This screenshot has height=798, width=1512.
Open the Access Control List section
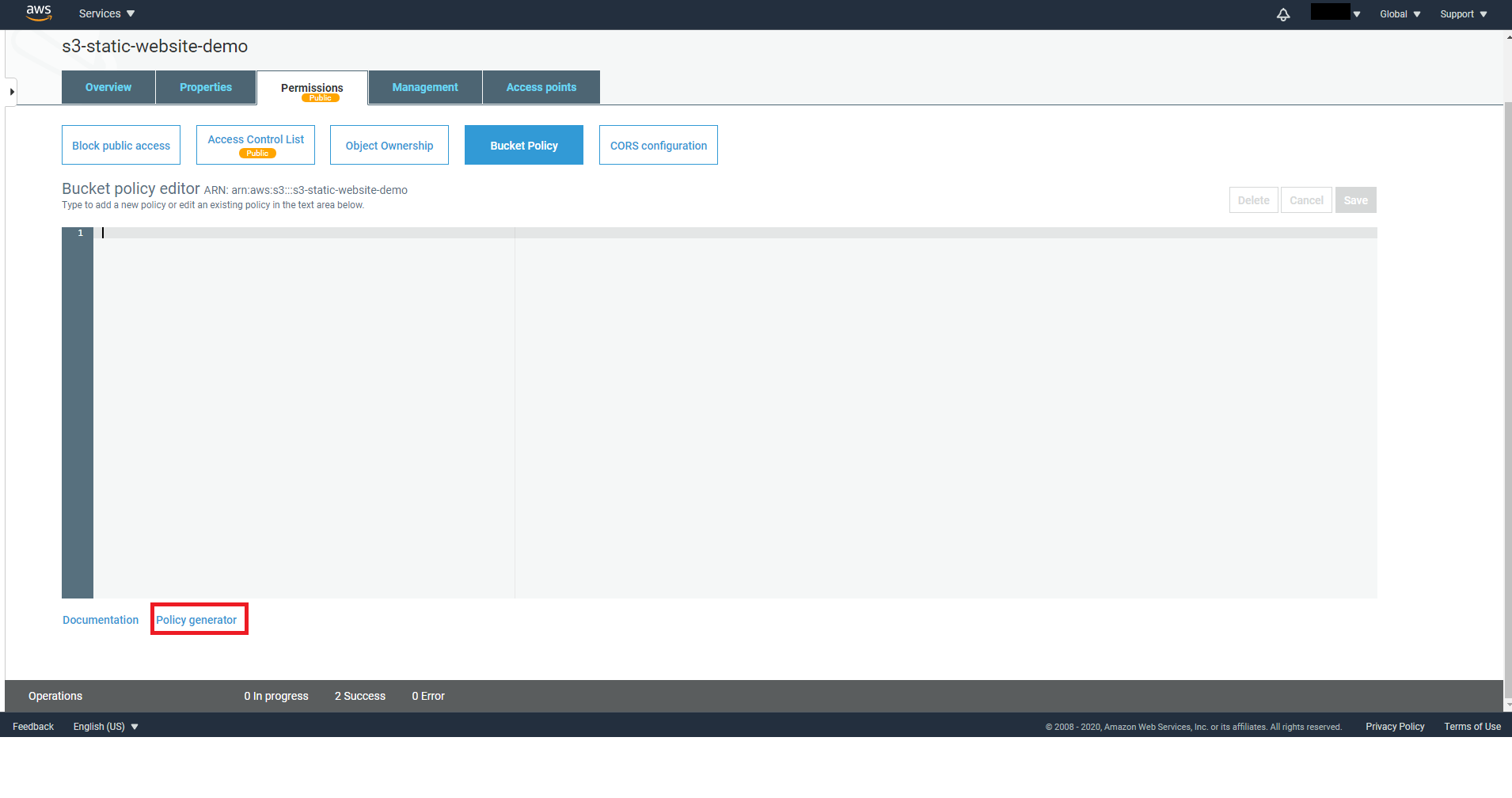tap(256, 145)
